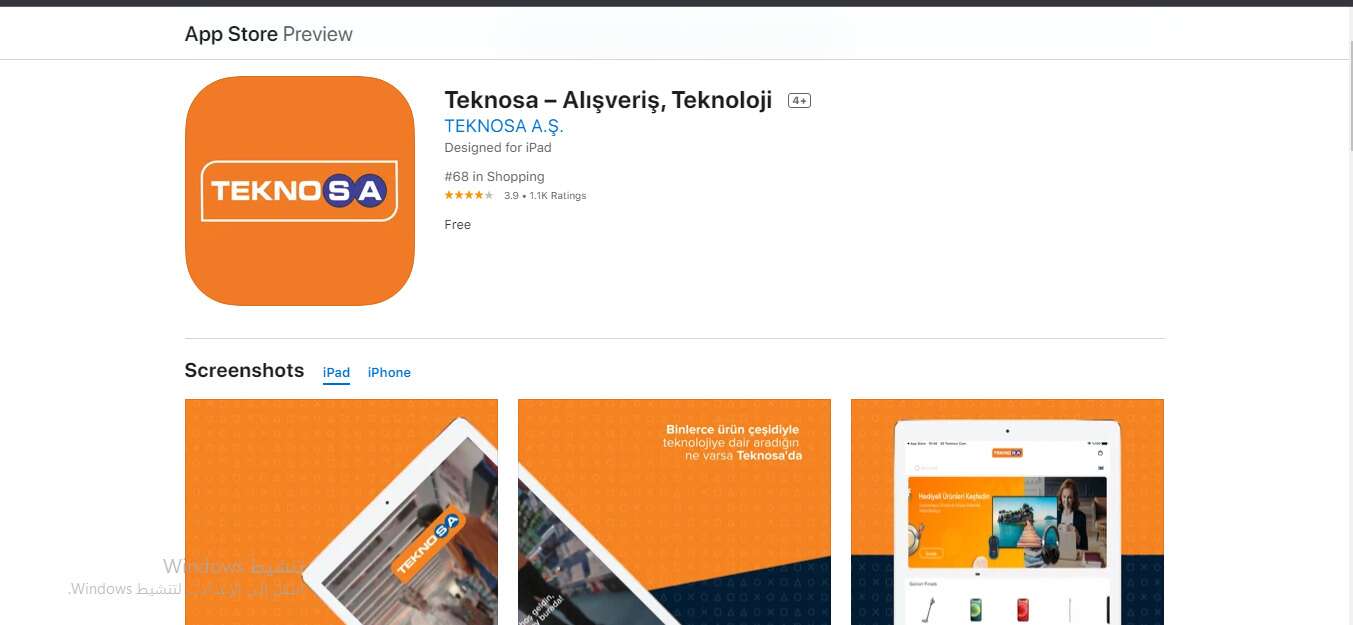Click the Teknosa – Alışveriş, Teknoloji title

point(608,100)
